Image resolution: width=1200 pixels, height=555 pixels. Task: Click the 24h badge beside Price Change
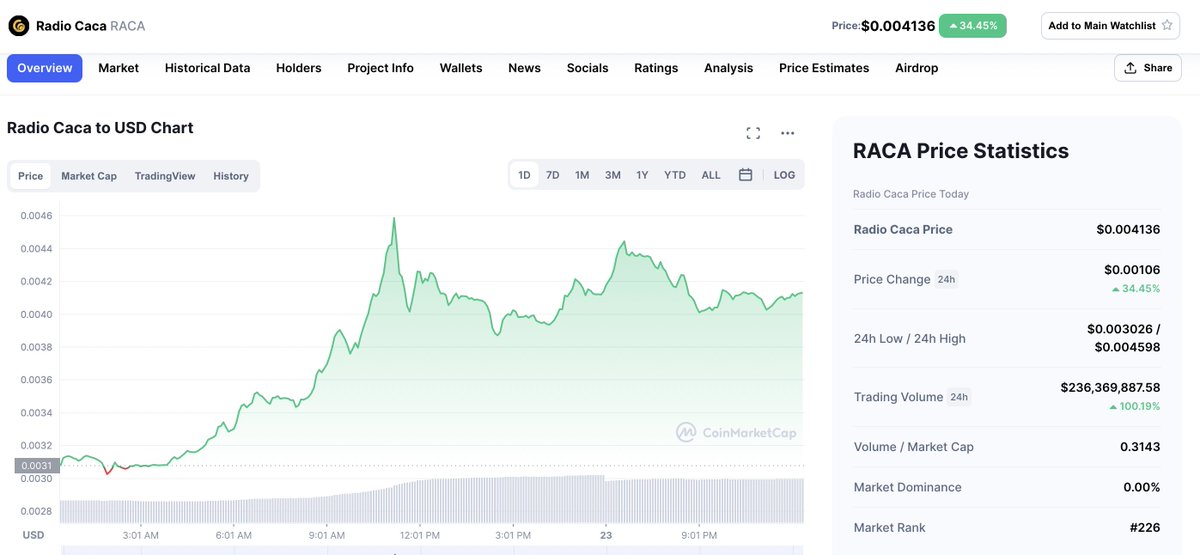pyautogui.click(x=946, y=279)
